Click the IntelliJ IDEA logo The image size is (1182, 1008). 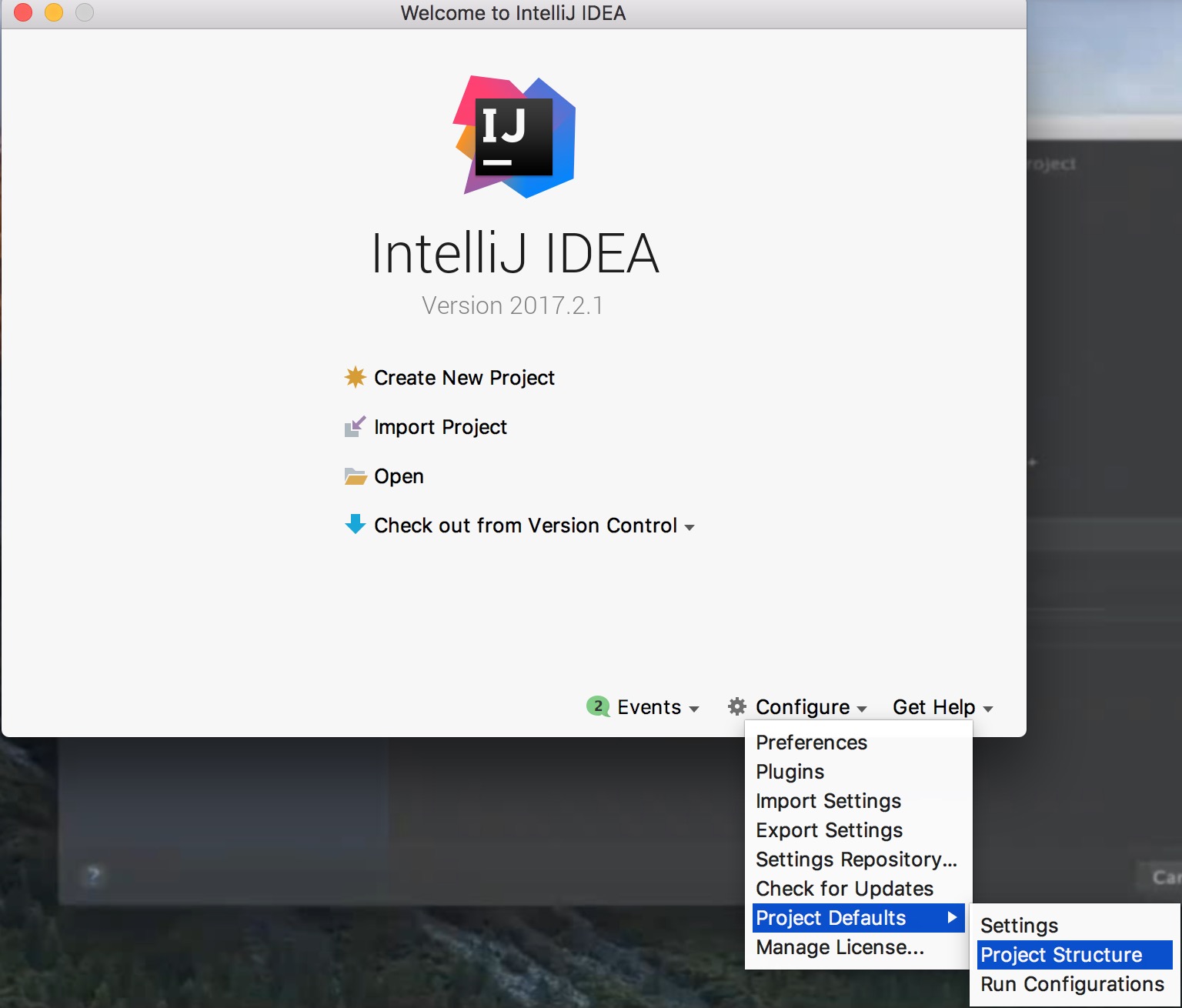click(x=514, y=136)
